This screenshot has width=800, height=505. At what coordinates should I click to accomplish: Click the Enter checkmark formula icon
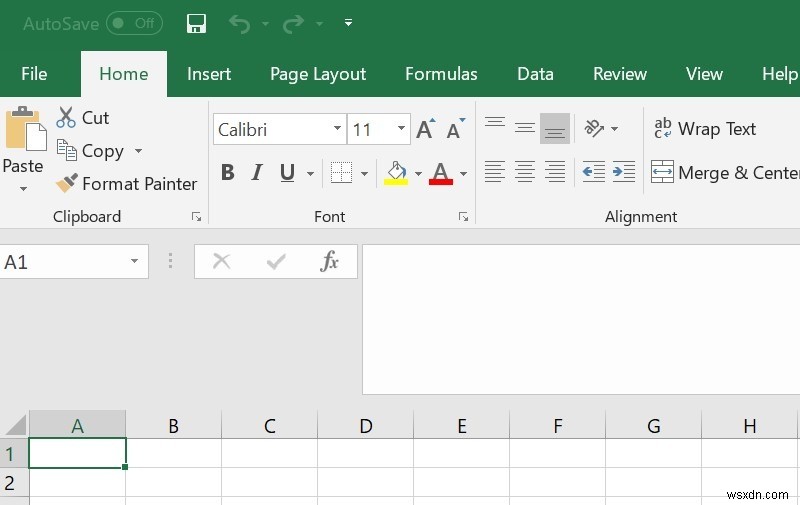(x=276, y=262)
